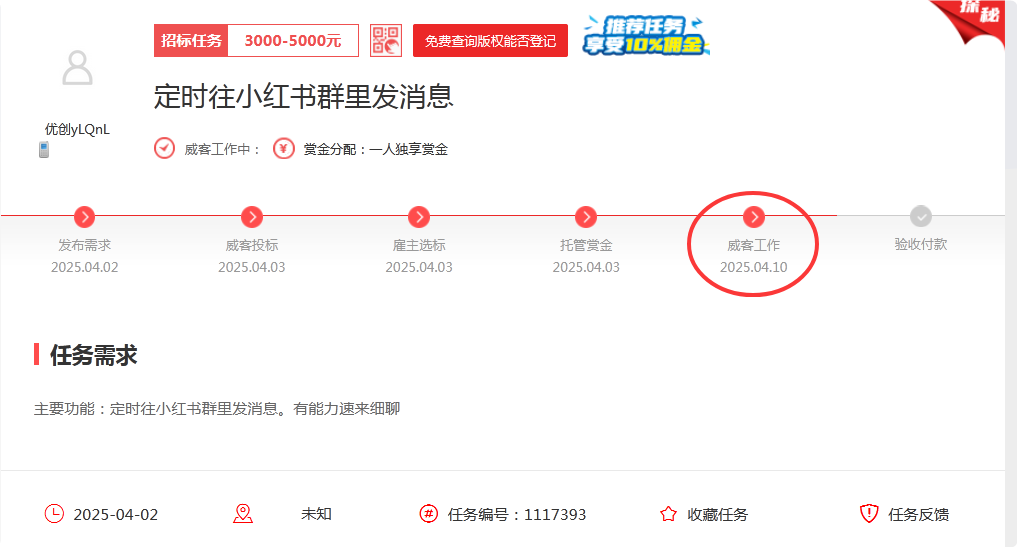Click the task number hash icon
The image size is (1017, 547).
pyautogui.click(x=429, y=514)
